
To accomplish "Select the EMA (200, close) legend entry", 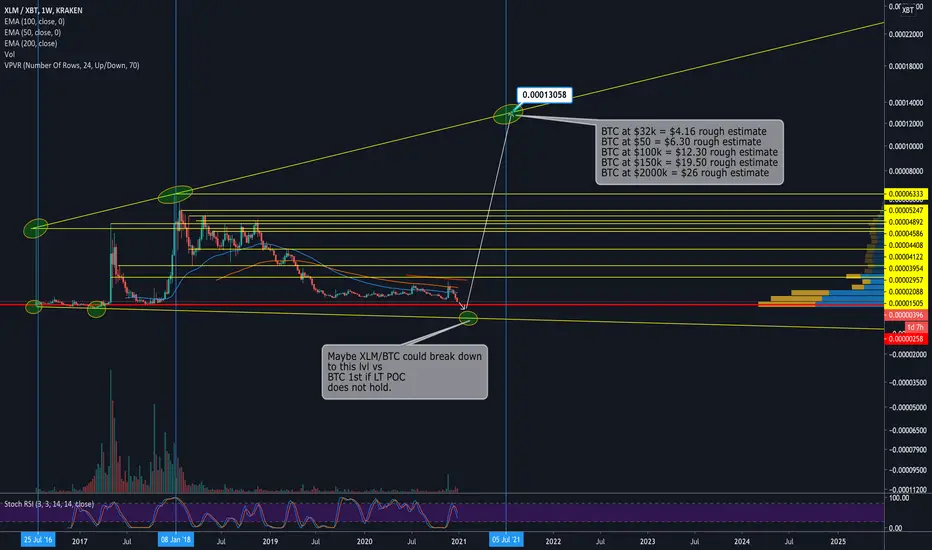I will (x=31, y=43).
